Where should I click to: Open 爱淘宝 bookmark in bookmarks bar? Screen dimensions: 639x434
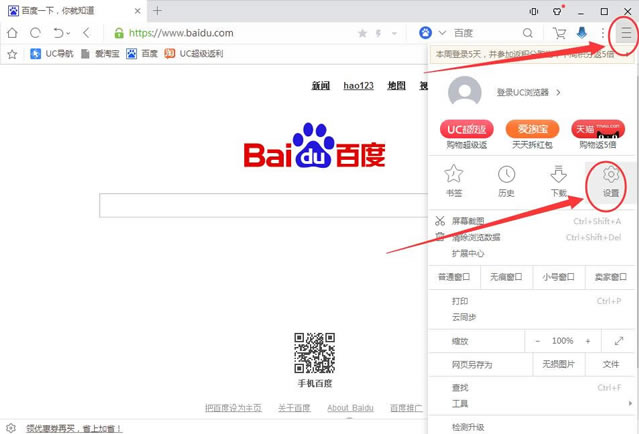pyautogui.click(x=100, y=54)
